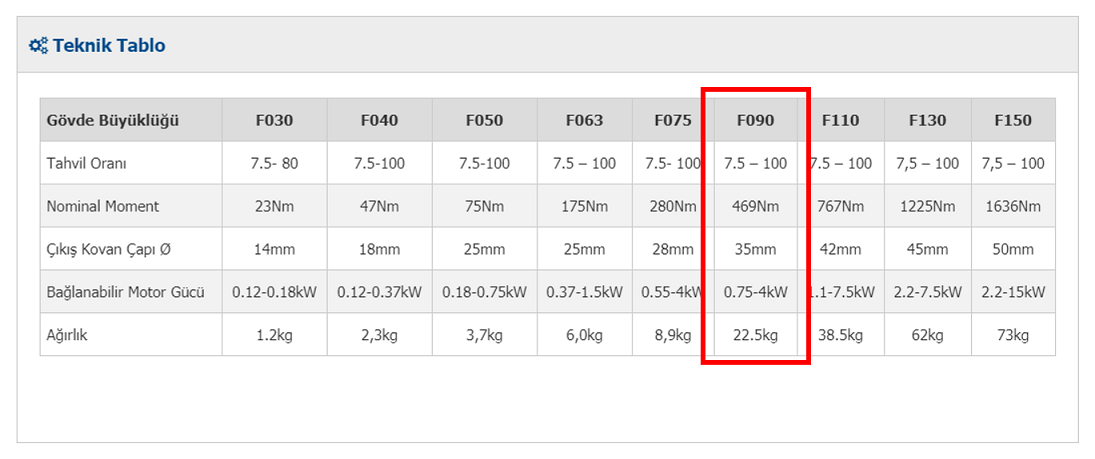Click the 469Nm cell under F090

[x=756, y=207]
